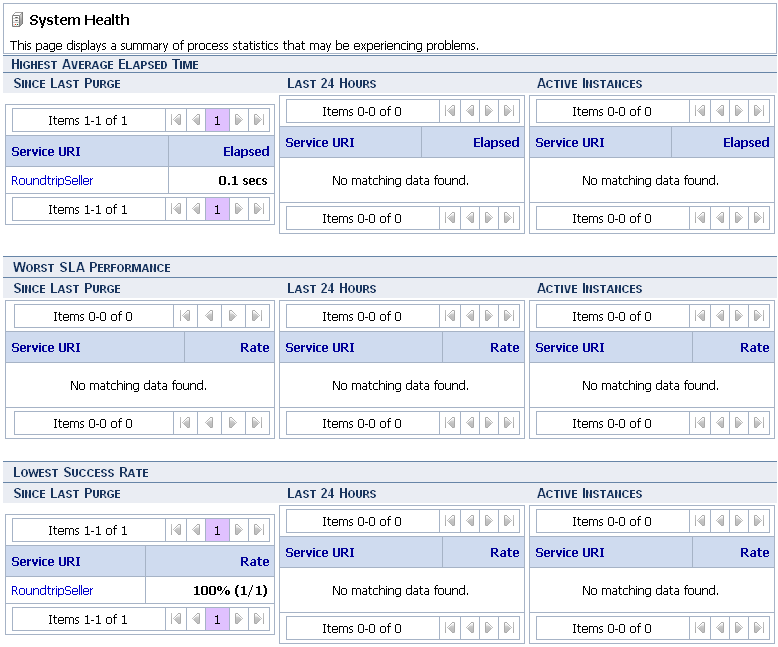The height and width of the screenshot is (647, 778).
Task: Open RoundtripSeller link under Highest Average Elapsed Time
Action: [52, 181]
